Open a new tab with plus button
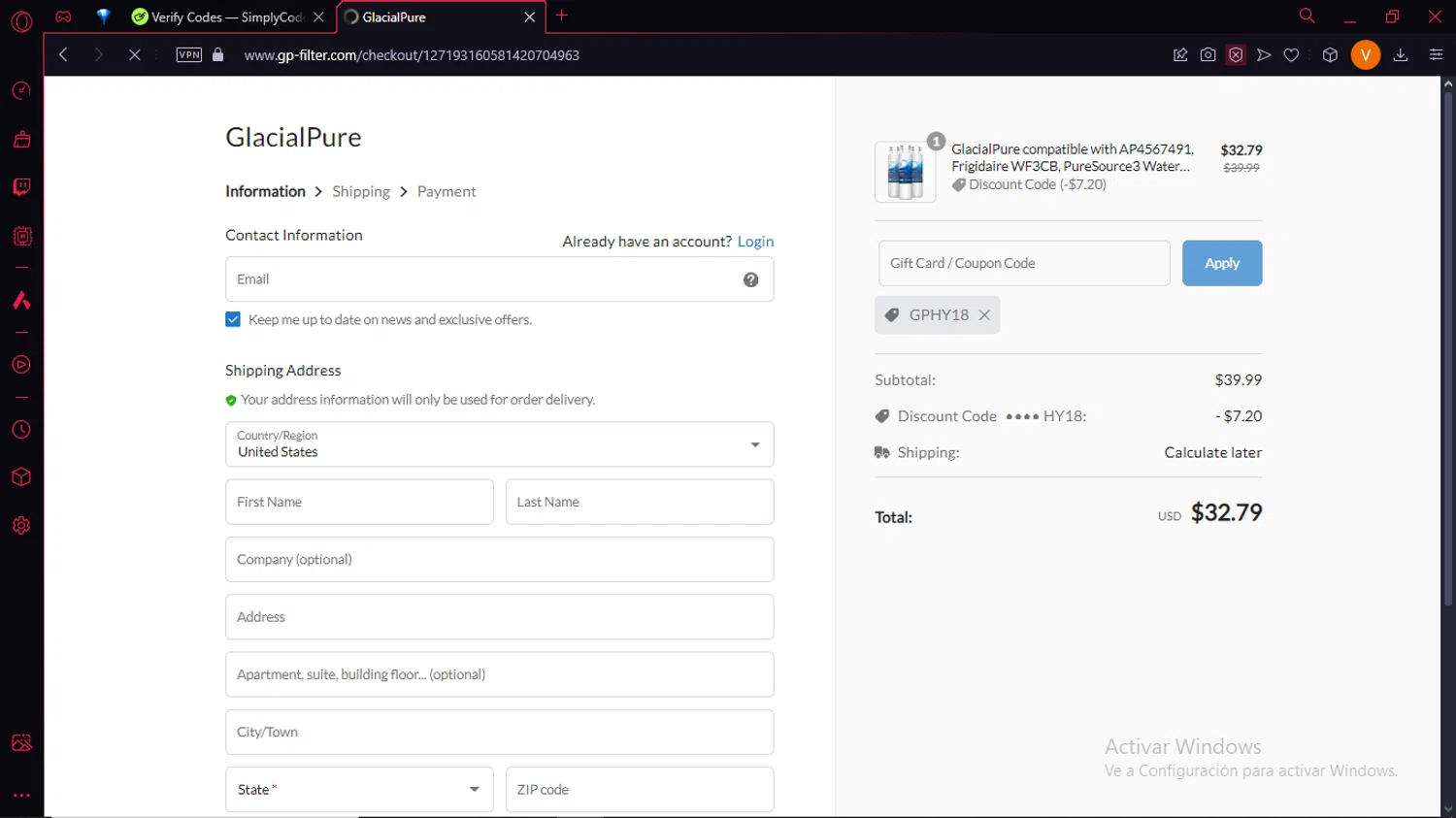The height and width of the screenshot is (818, 1456). coord(561,16)
